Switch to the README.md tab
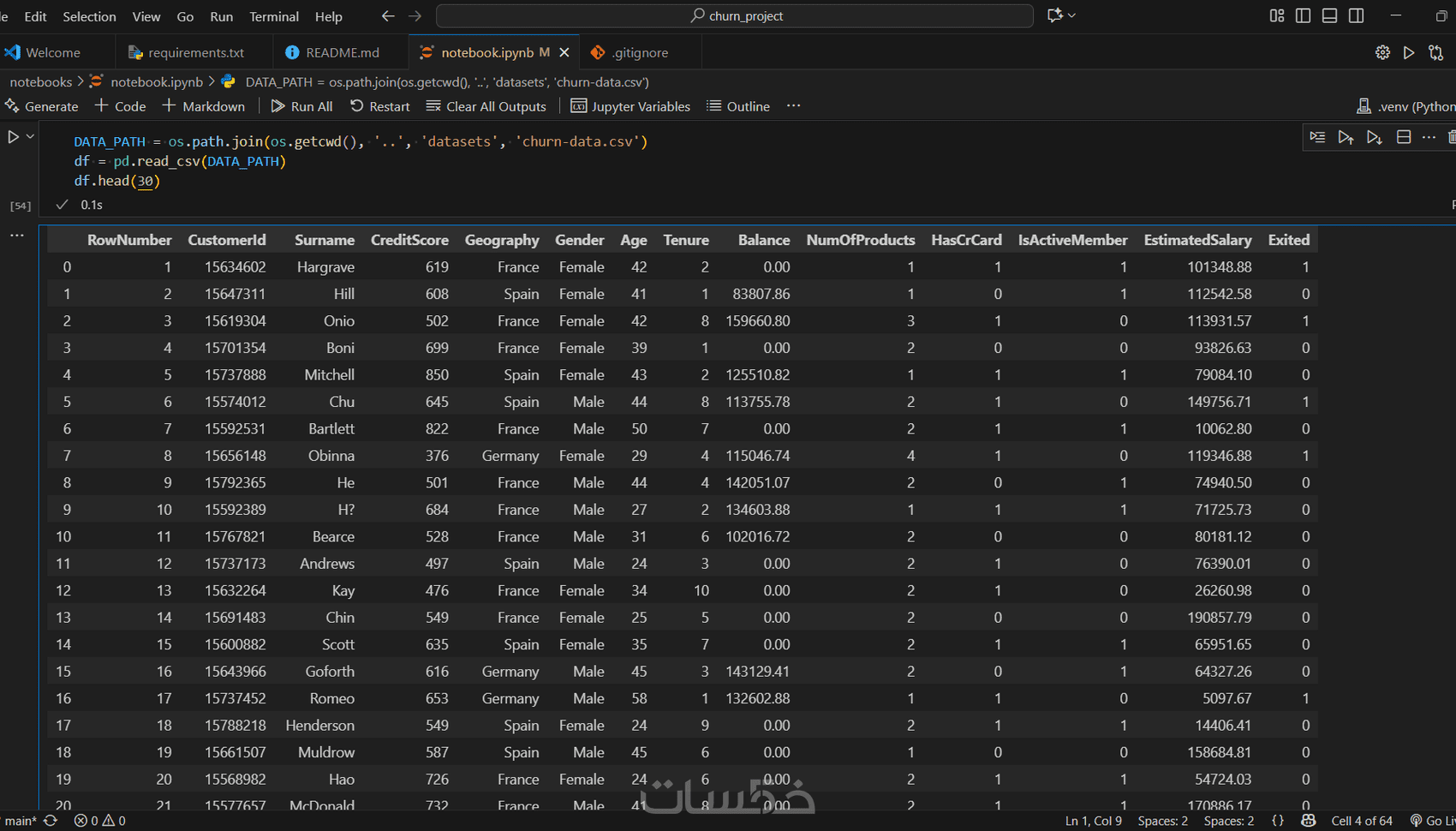The height and width of the screenshot is (831, 1456). 342,52
